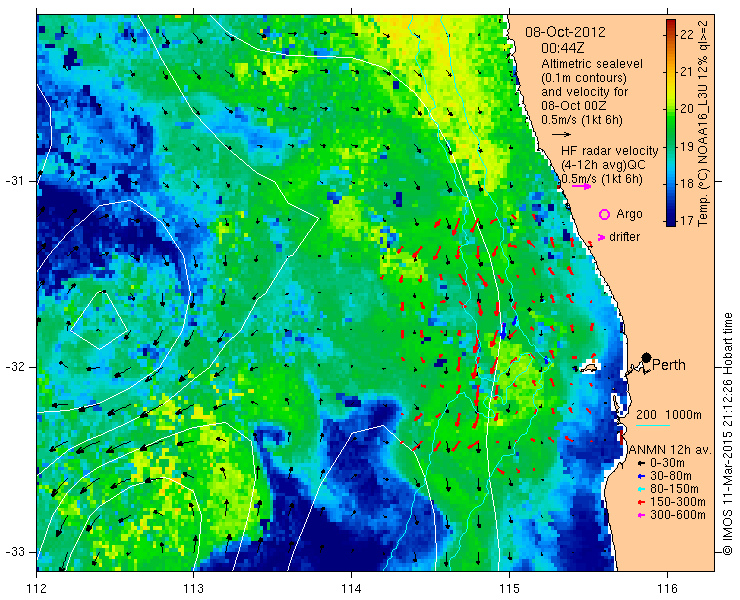Image resolution: width=740 pixels, height=600 pixels.
Task: Click the '0-30m' depth legend label
Action: pos(667,463)
